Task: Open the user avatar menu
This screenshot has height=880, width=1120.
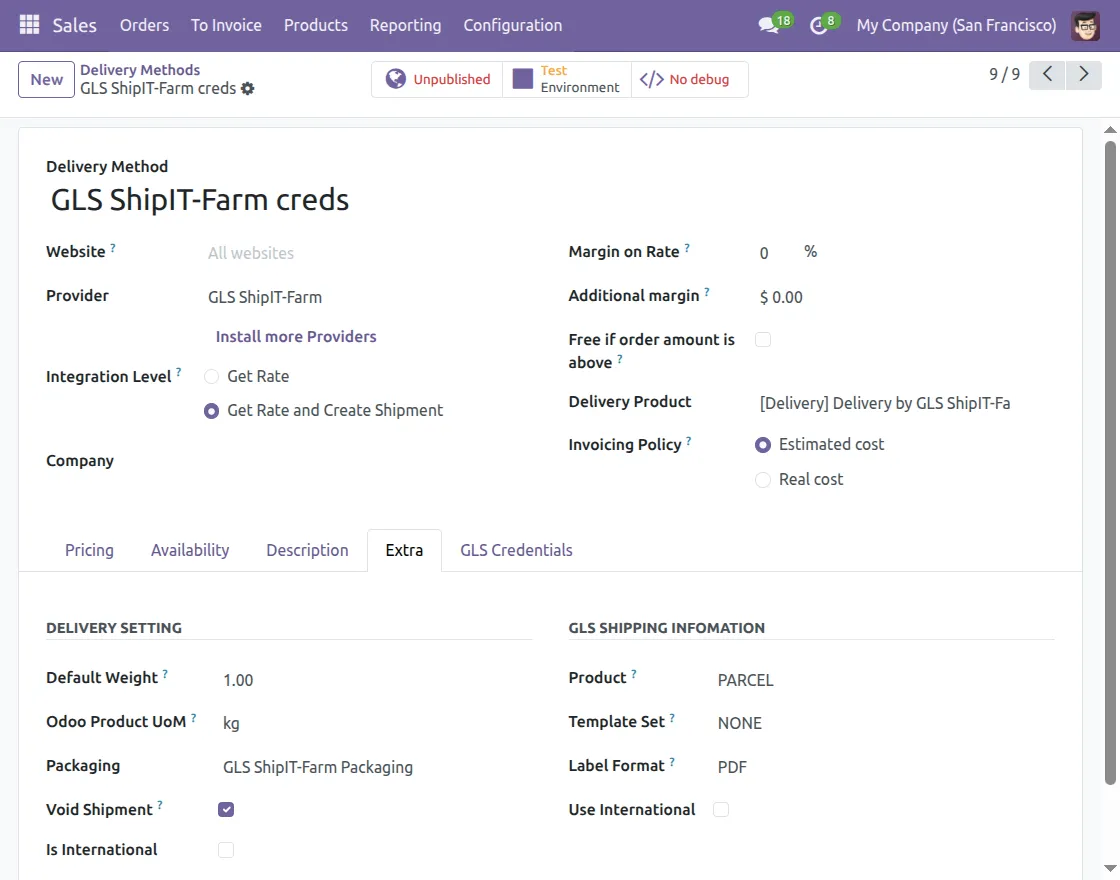Action: pyautogui.click(x=1085, y=25)
